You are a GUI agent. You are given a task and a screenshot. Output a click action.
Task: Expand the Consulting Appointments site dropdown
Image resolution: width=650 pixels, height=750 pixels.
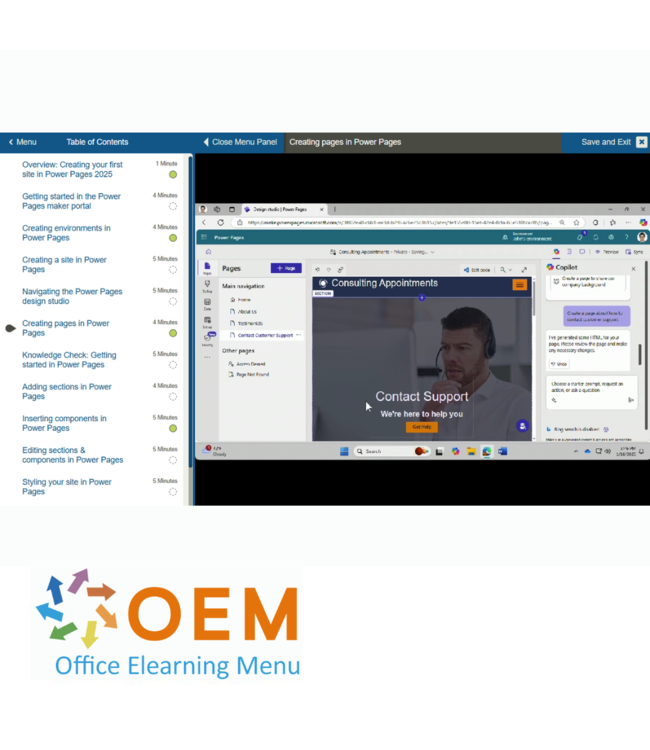click(432, 252)
